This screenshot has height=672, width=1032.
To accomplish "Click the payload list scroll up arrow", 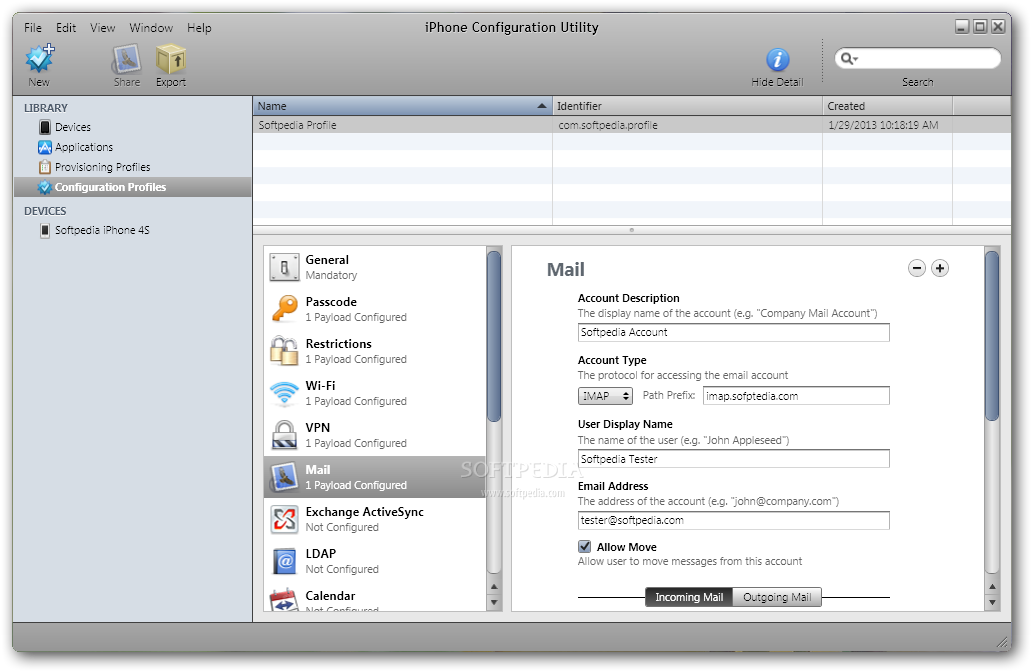I will coord(494,586).
